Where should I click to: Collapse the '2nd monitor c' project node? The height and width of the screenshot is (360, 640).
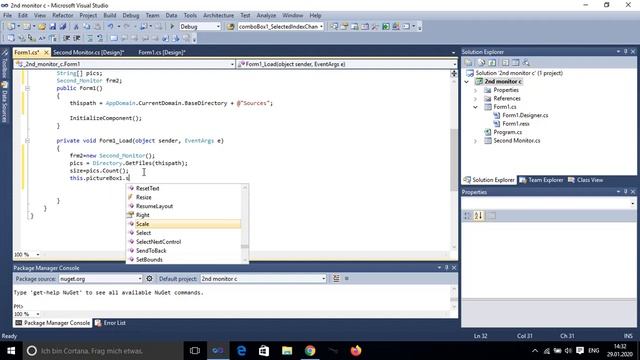pos(467,82)
